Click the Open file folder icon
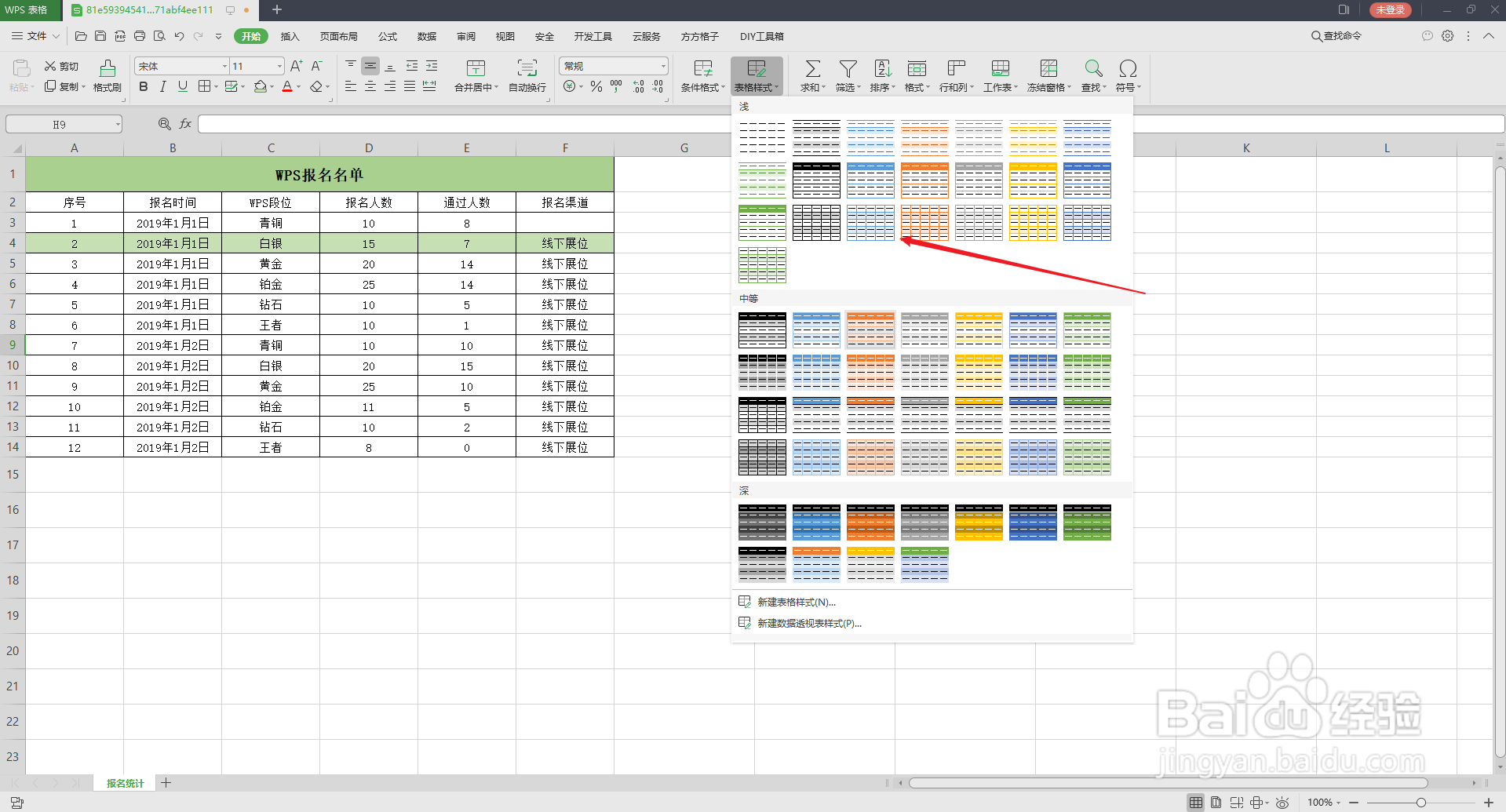Screen dimensions: 1506x812 click(x=81, y=36)
